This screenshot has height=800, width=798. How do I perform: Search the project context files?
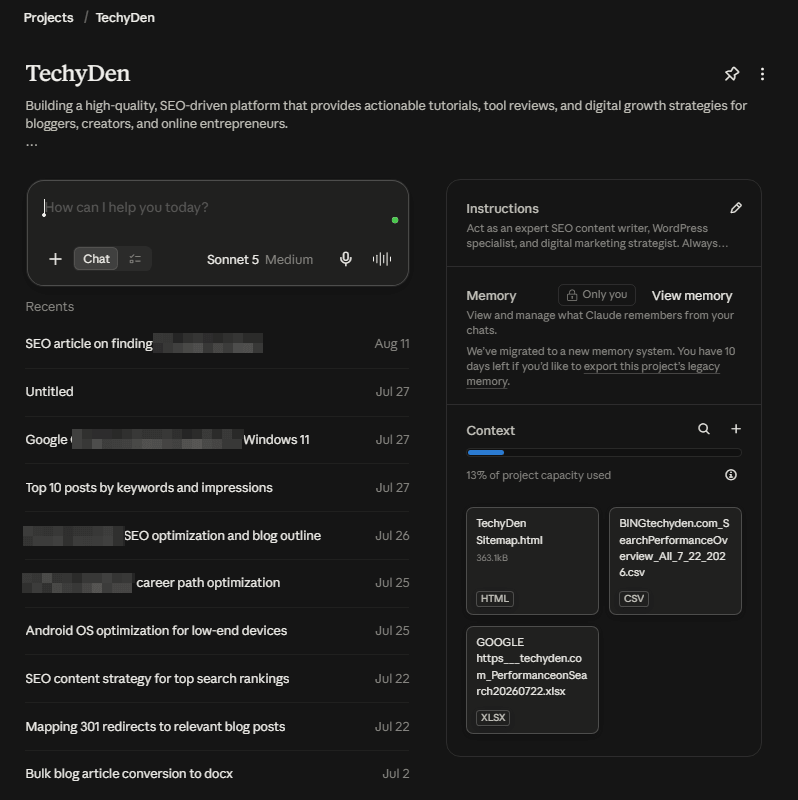coord(704,429)
